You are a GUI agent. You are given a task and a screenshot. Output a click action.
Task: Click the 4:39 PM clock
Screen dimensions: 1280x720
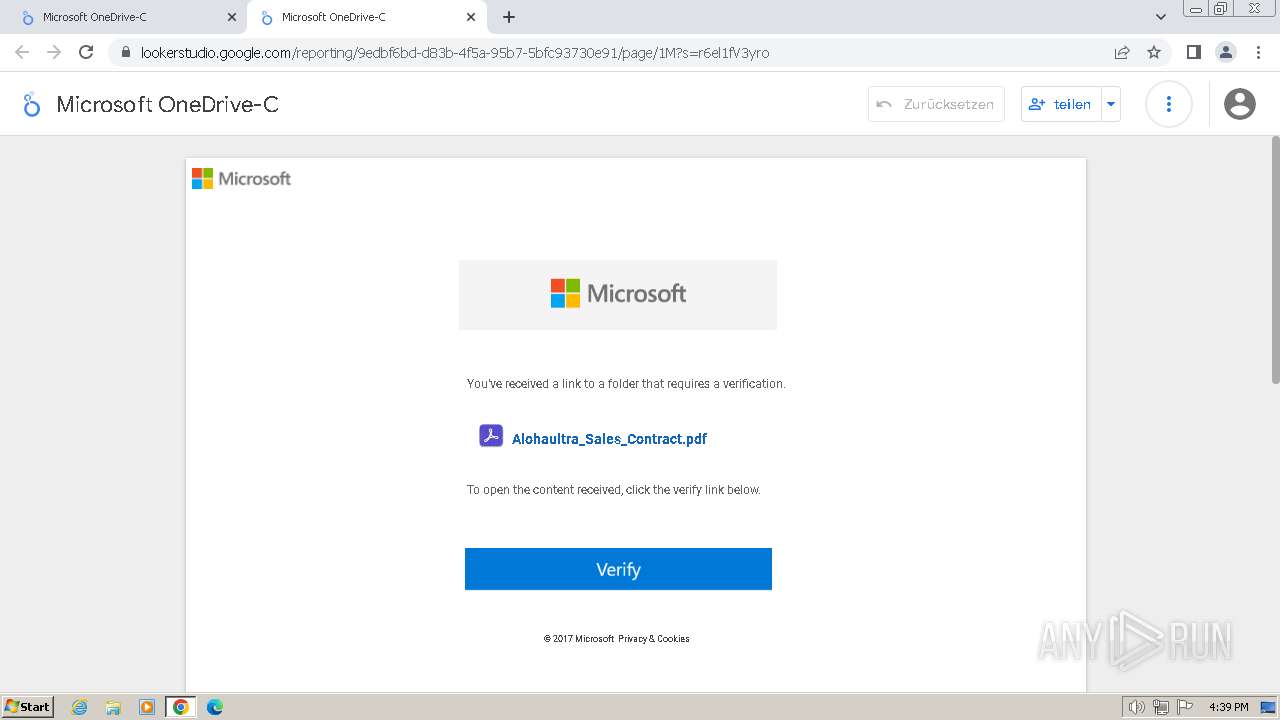point(1228,707)
